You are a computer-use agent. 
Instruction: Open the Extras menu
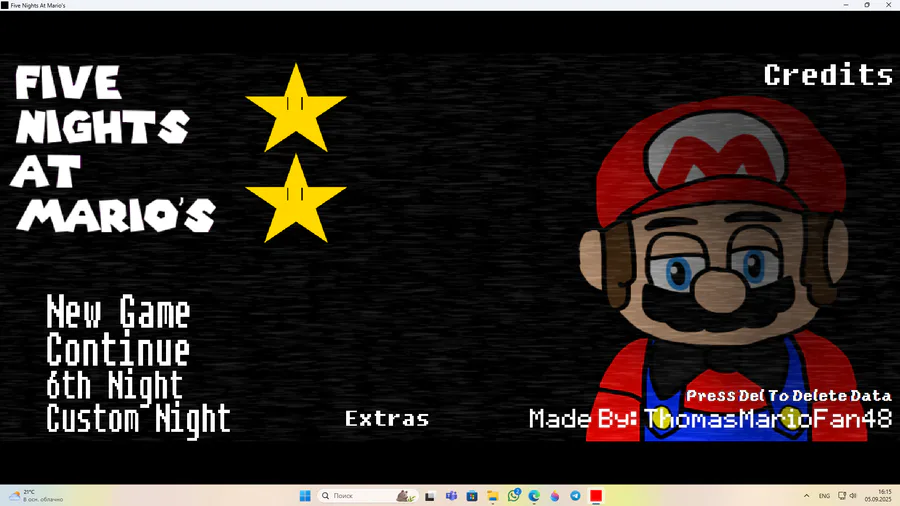click(x=387, y=418)
